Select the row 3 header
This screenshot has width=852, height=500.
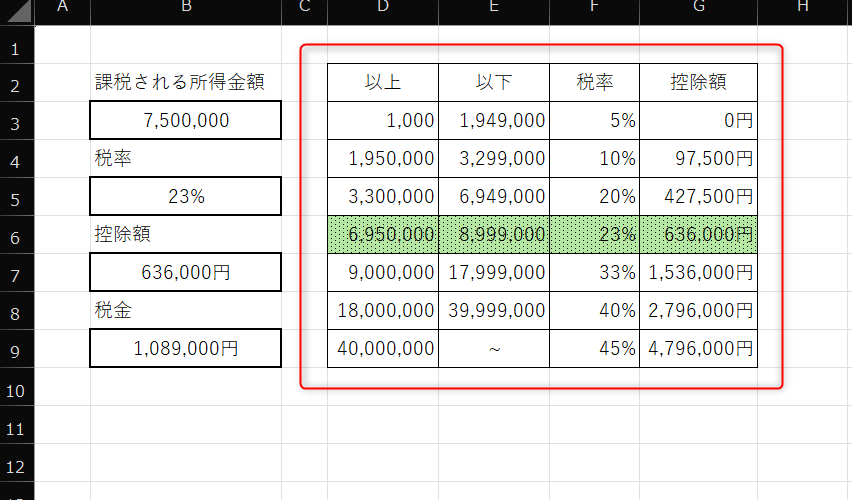tap(15, 121)
